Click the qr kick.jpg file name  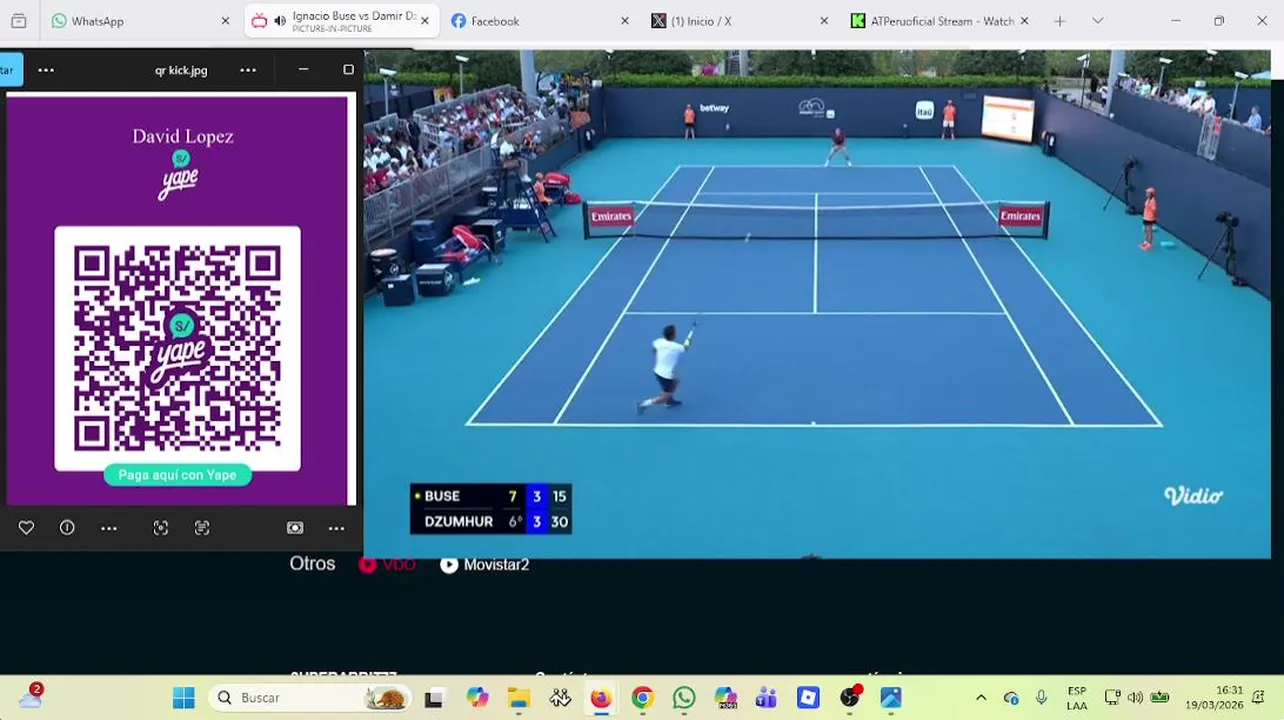click(181, 70)
